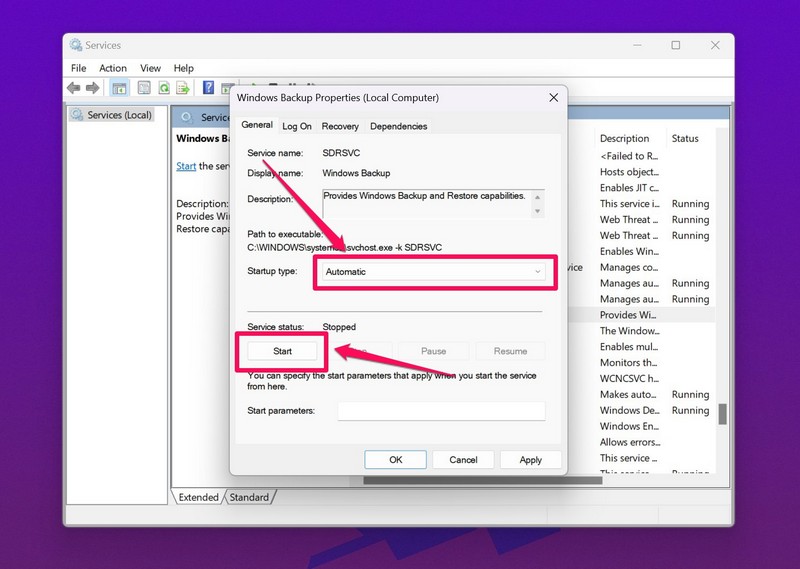Open the blue Help toolbar icon
800x569 pixels.
coord(209,88)
